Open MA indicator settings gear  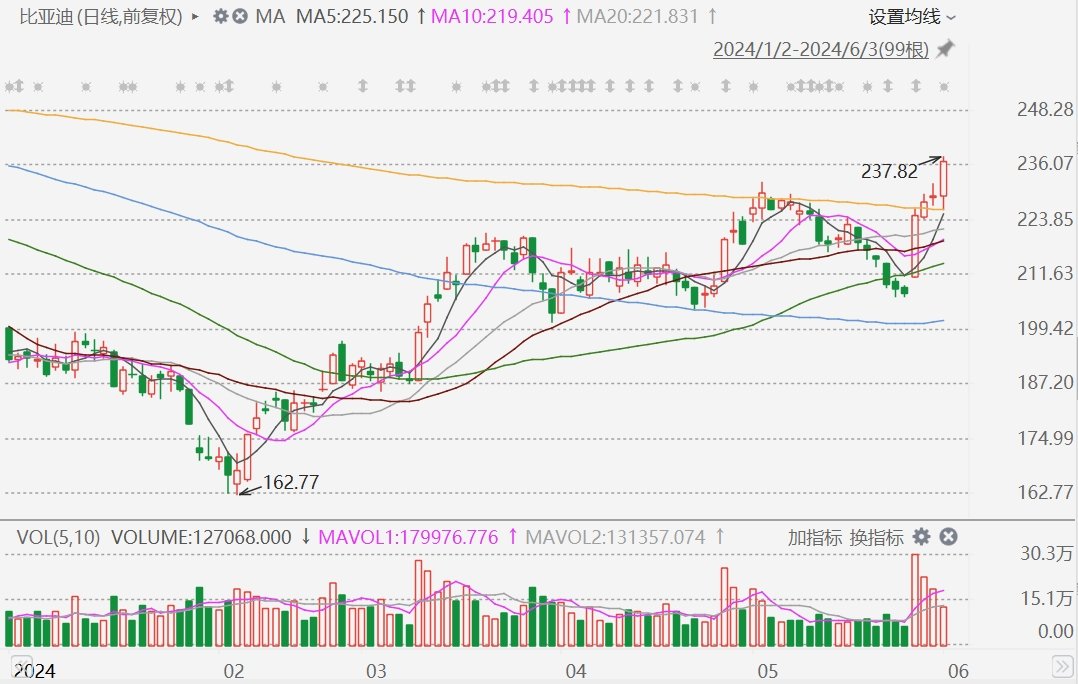[220, 16]
